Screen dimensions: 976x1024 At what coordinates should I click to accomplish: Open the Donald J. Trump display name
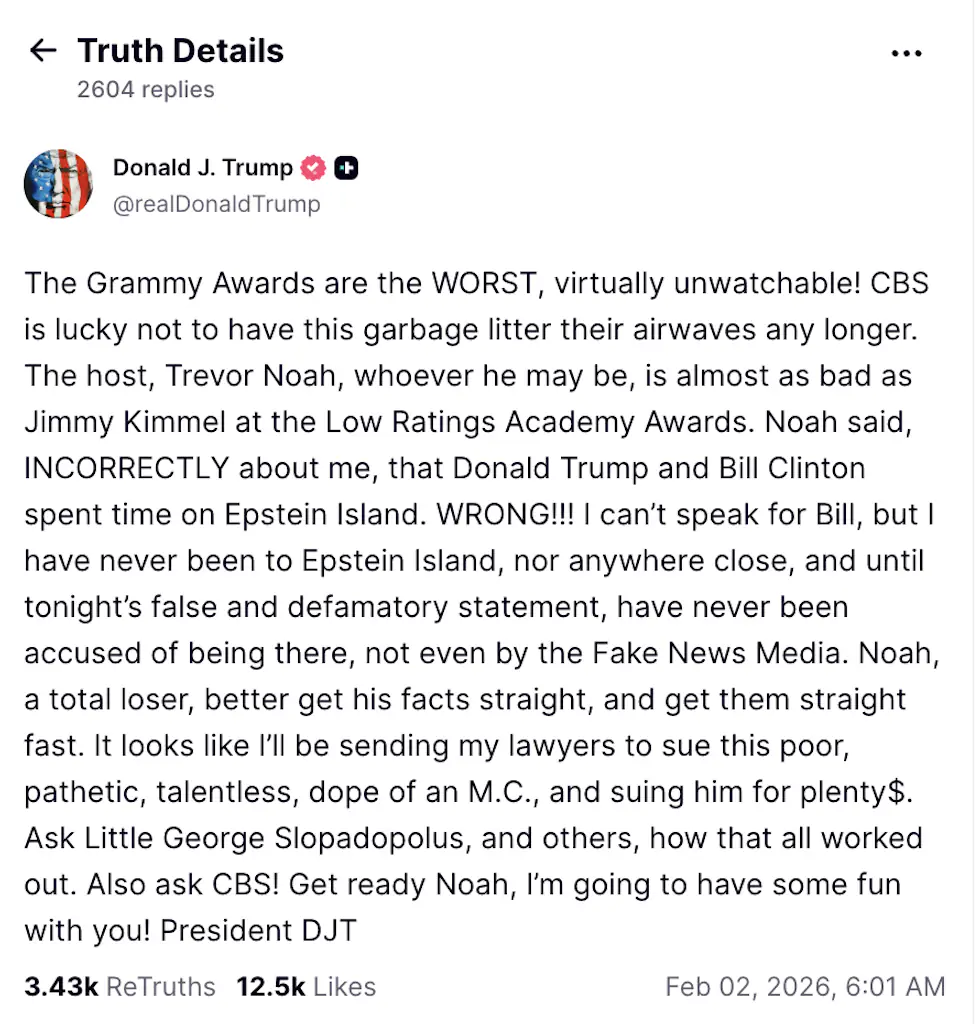point(203,168)
